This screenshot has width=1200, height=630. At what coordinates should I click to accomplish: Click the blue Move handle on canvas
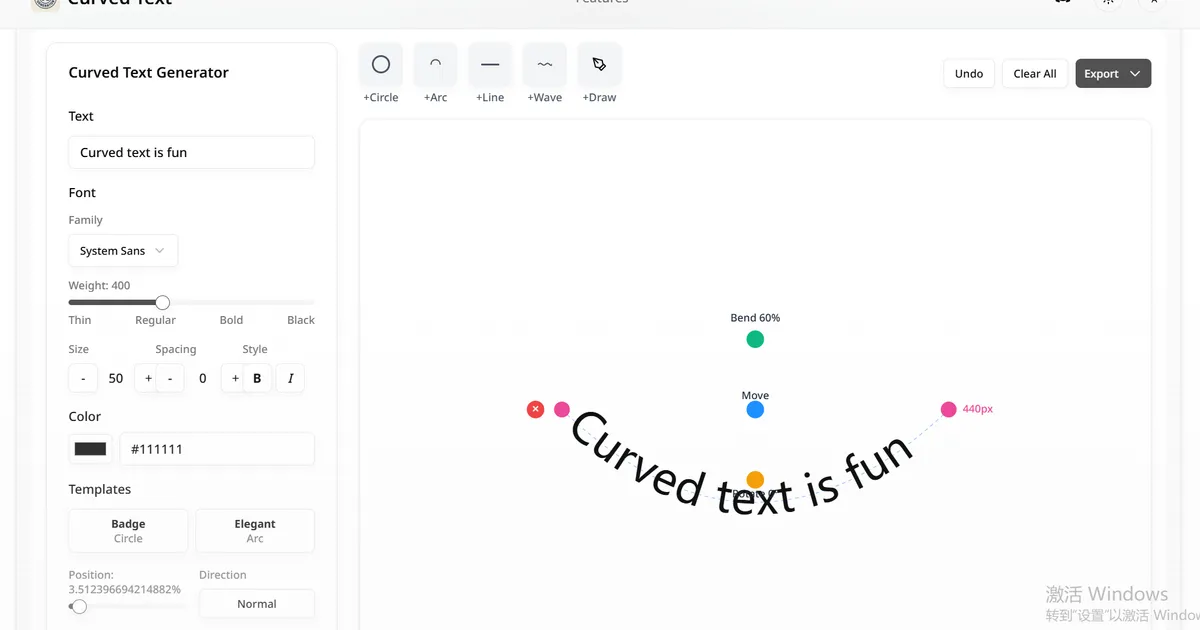pos(755,409)
